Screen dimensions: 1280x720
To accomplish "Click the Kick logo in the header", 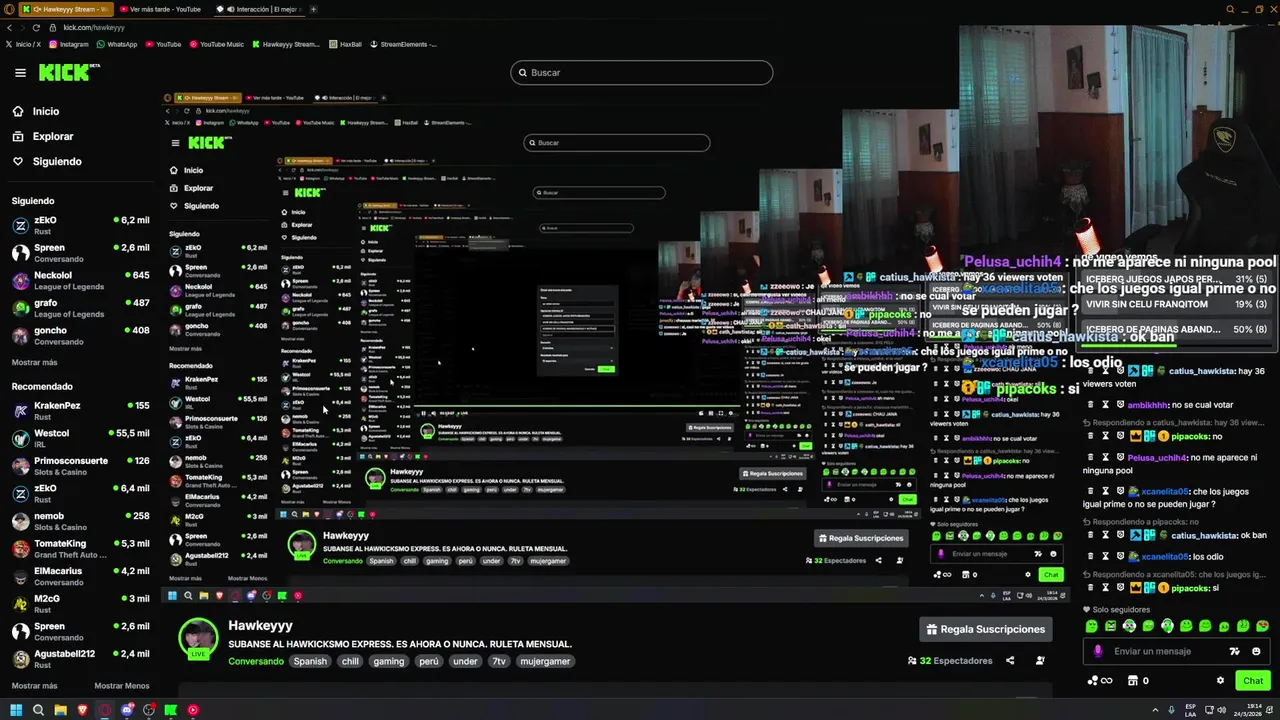I will [x=68, y=72].
